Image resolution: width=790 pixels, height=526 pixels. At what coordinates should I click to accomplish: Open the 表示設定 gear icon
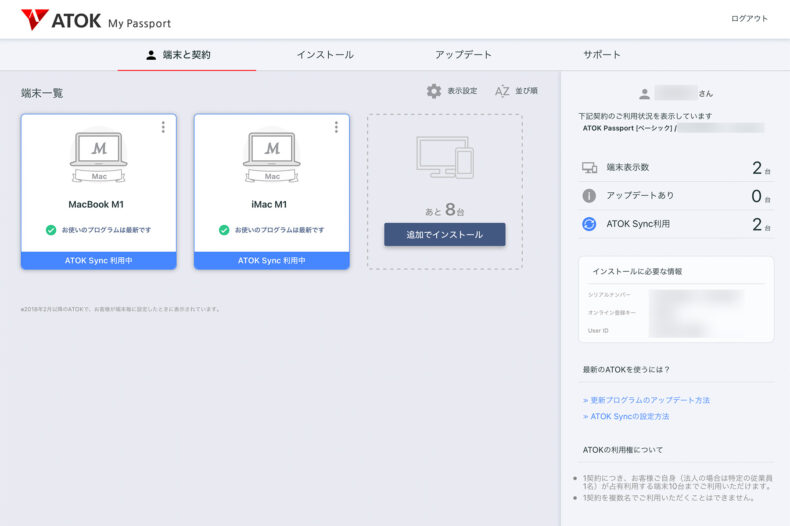[433, 91]
